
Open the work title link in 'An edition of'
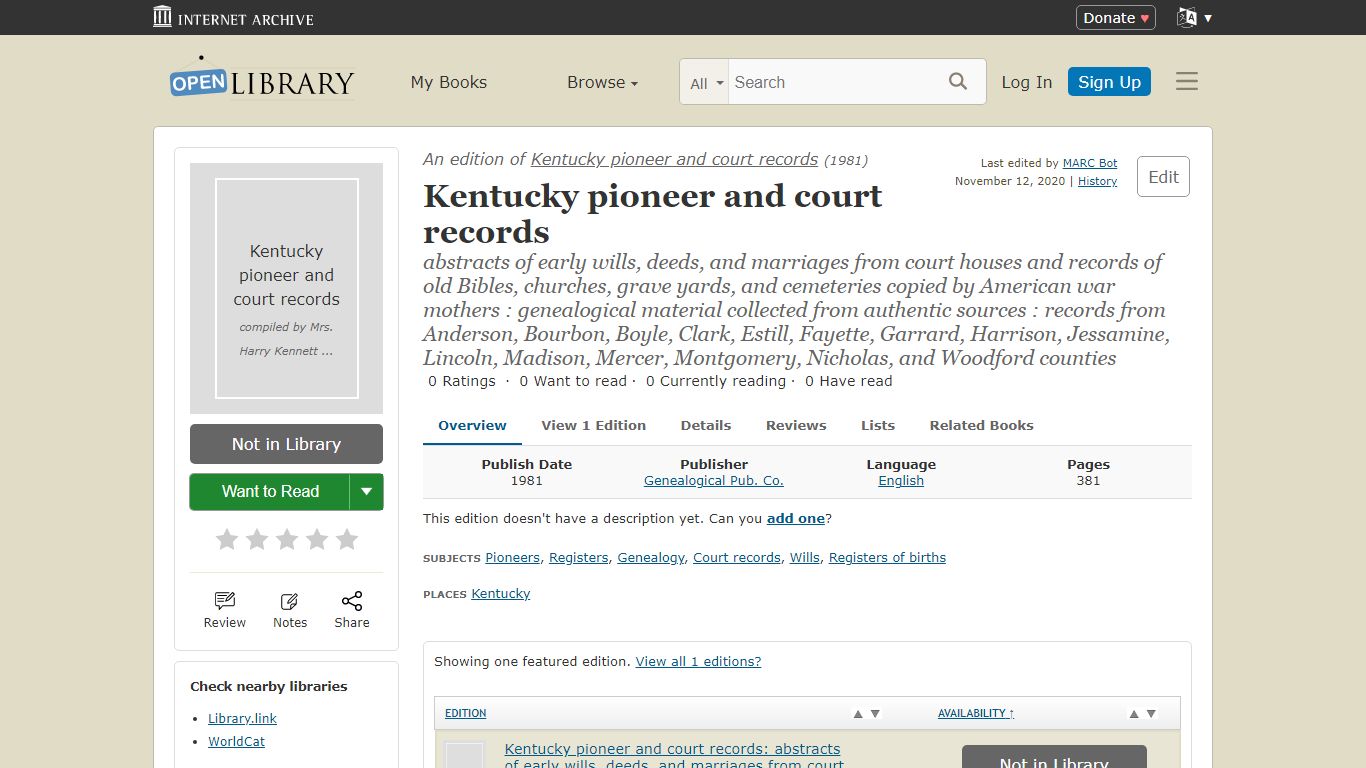pos(674,159)
